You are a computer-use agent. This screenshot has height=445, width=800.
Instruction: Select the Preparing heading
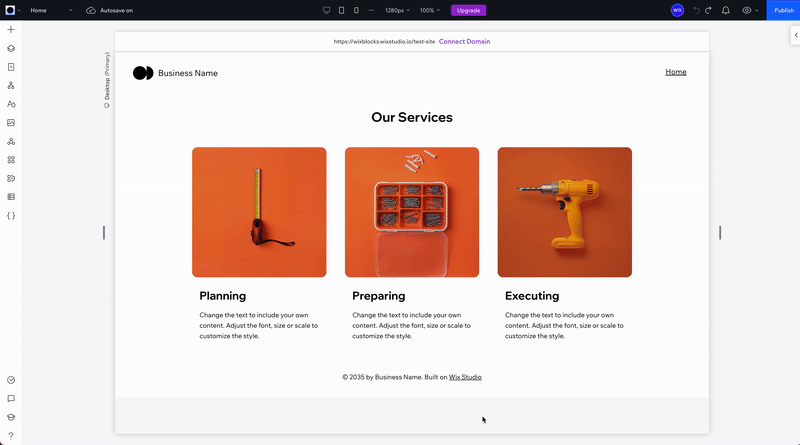click(379, 296)
